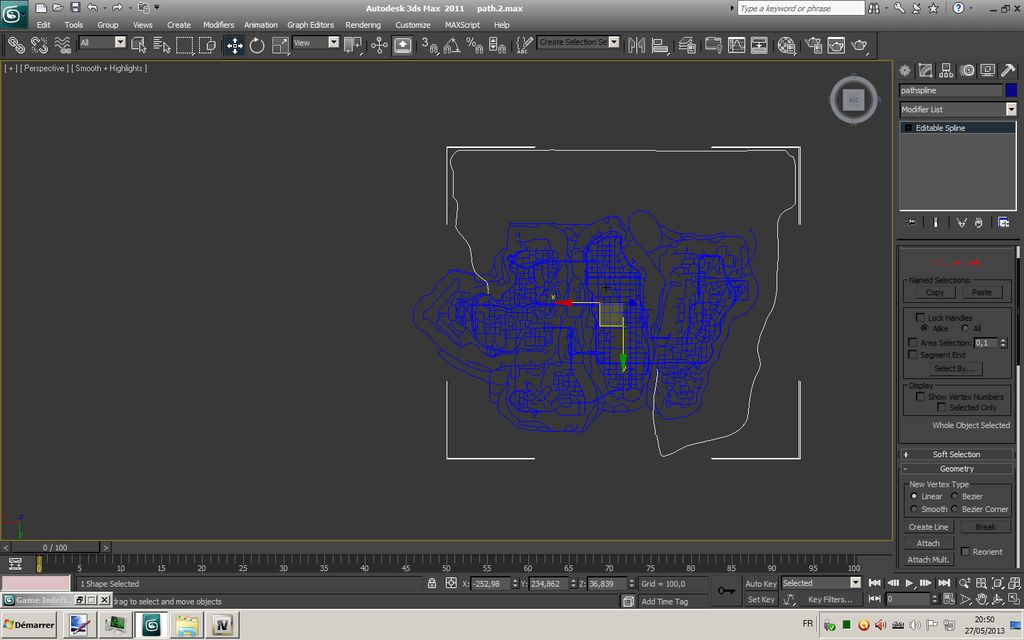Screen dimensions: 1024x640
Task: Select the Unlink Selection tool
Action: coord(39,45)
